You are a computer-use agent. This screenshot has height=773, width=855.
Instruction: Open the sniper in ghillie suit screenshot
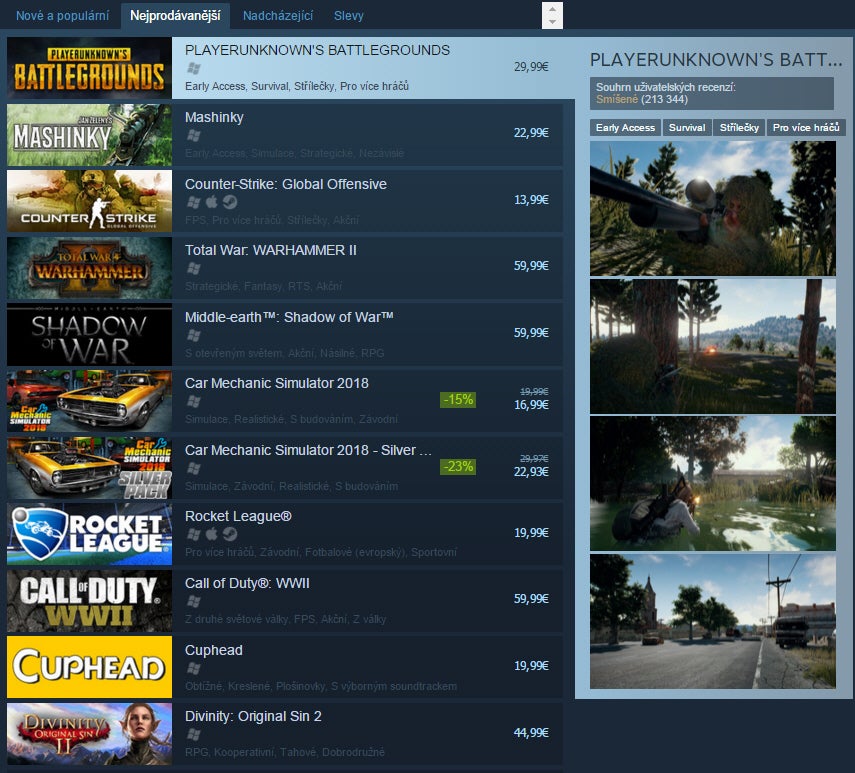click(713, 208)
